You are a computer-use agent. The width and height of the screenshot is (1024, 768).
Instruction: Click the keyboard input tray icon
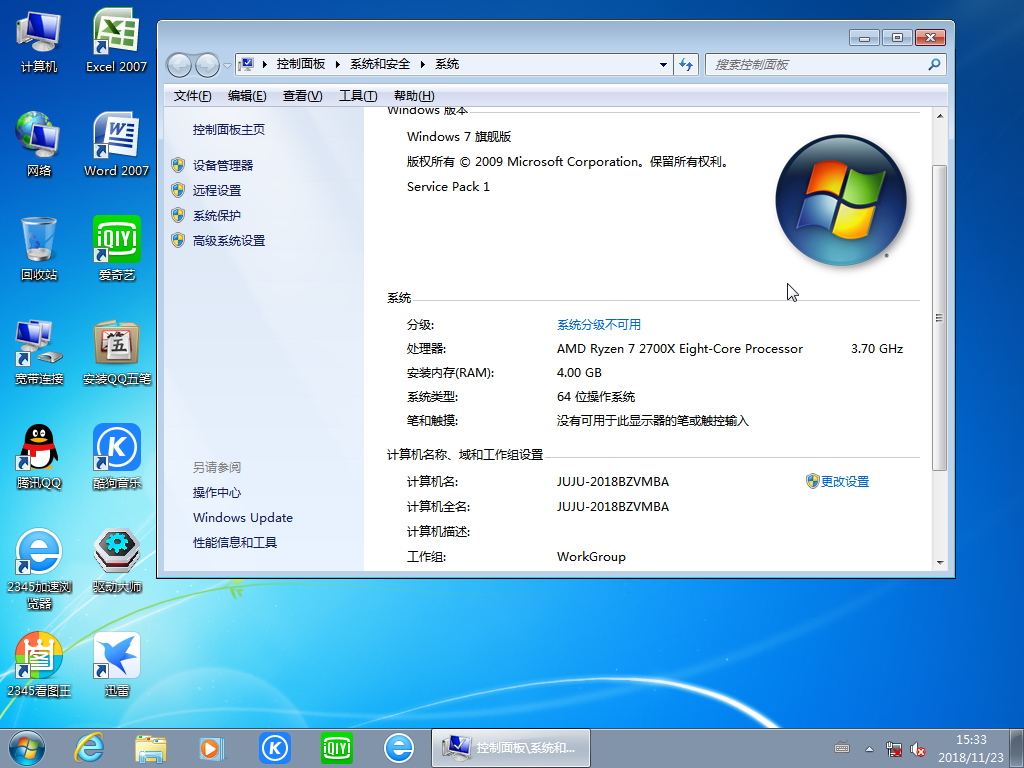(842, 748)
